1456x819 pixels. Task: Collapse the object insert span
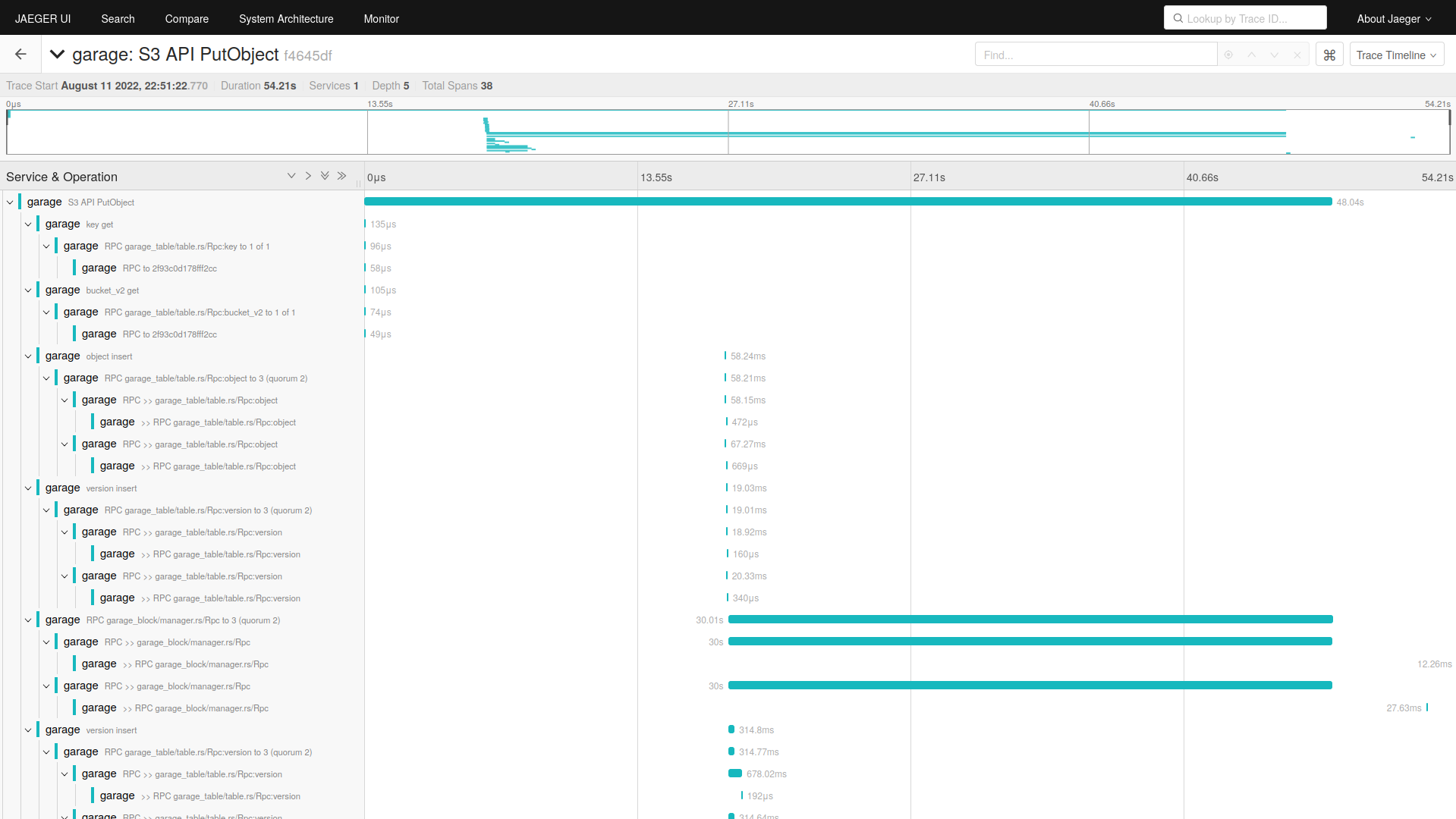click(28, 356)
